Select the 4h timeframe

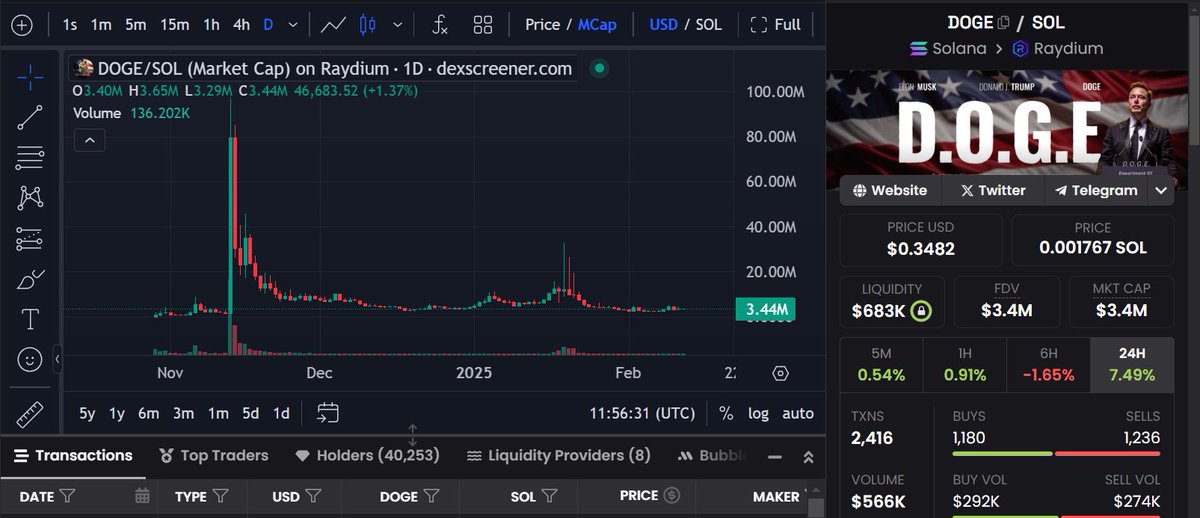(241, 24)
